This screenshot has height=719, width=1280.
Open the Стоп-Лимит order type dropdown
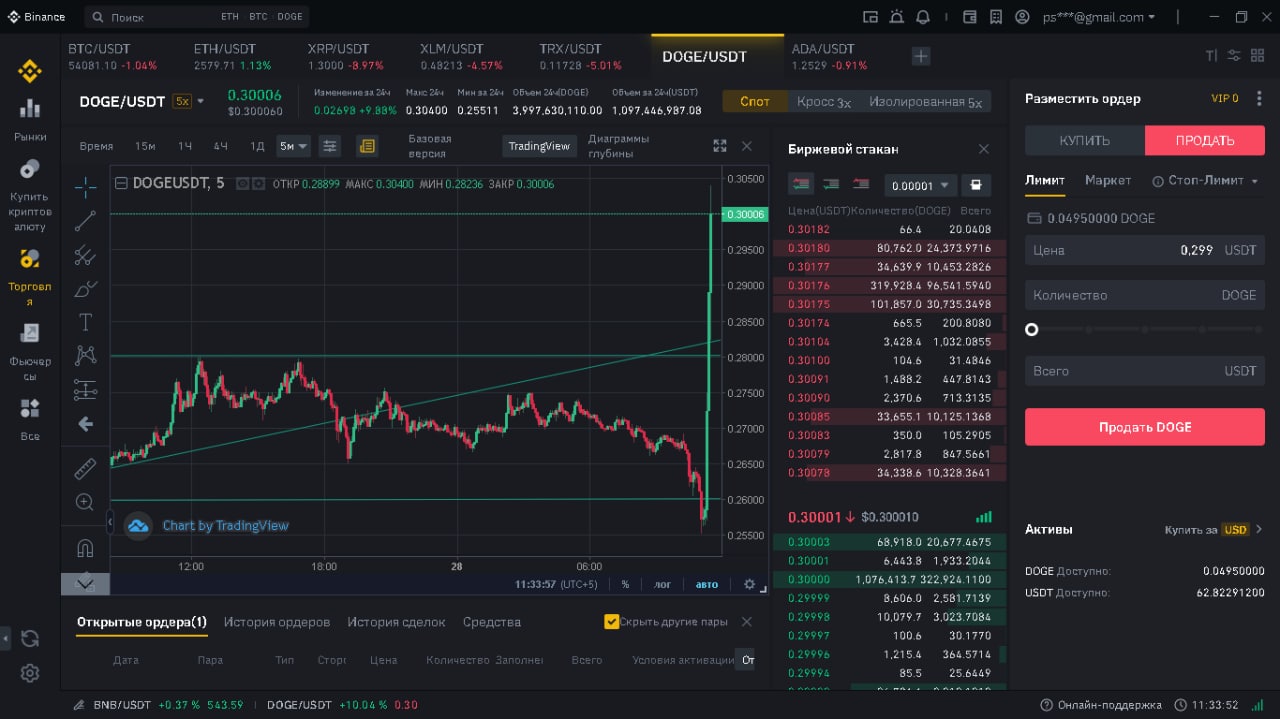click(1205, 181)
